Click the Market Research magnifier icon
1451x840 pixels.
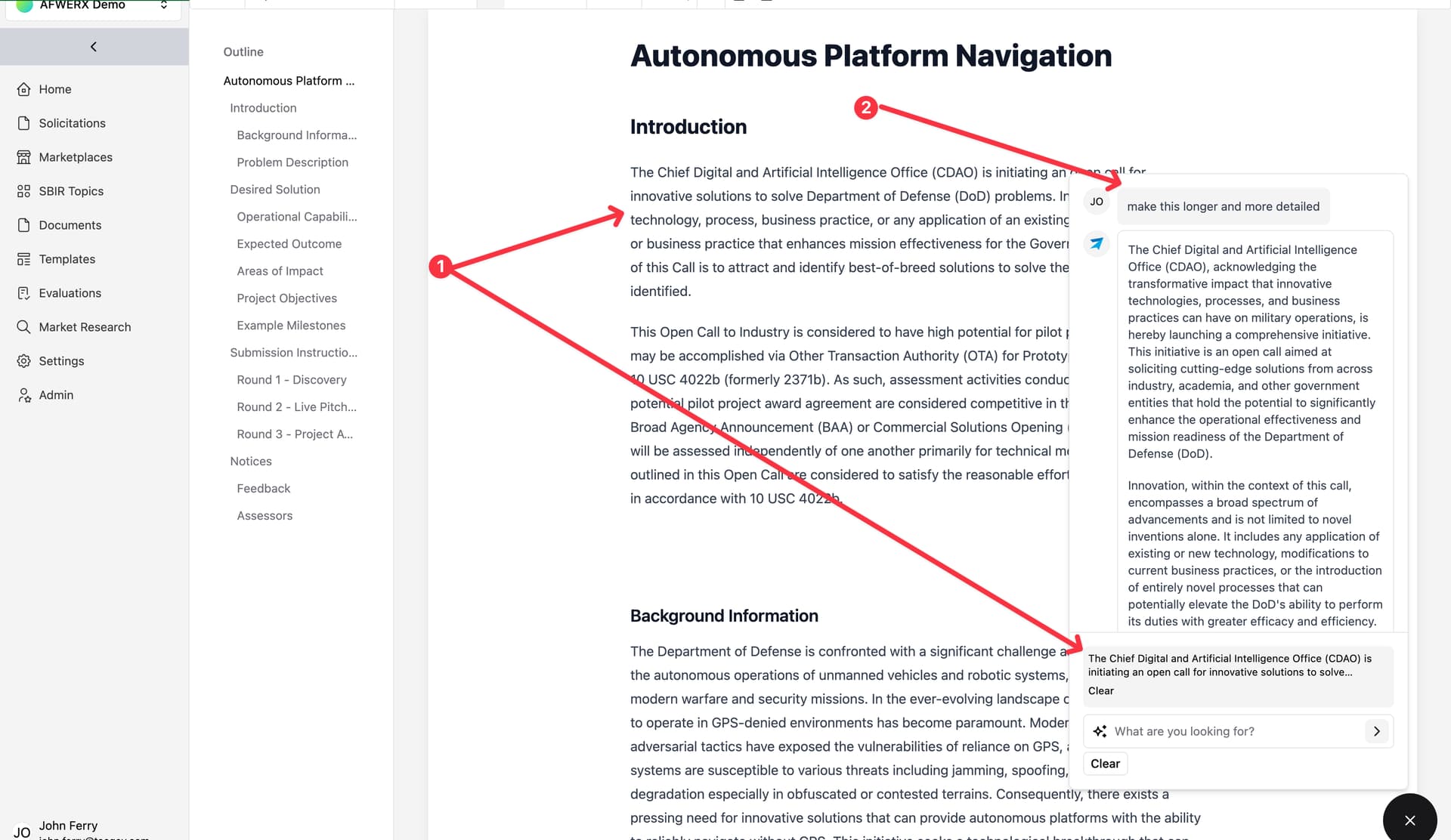click(24, 327)
